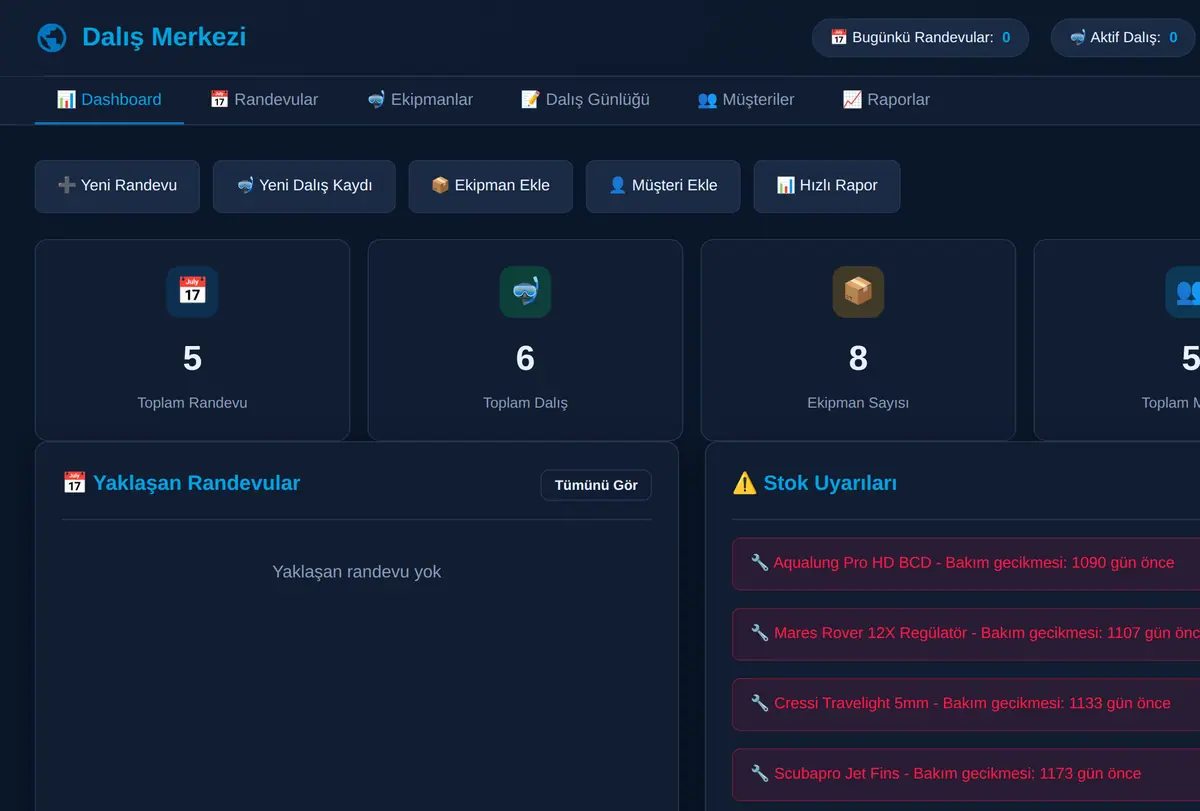Image resolution: width=1200 pixels, height=811 pixels.
Task: Open the Dashboard tab
Action: click(x=109, y=100)
